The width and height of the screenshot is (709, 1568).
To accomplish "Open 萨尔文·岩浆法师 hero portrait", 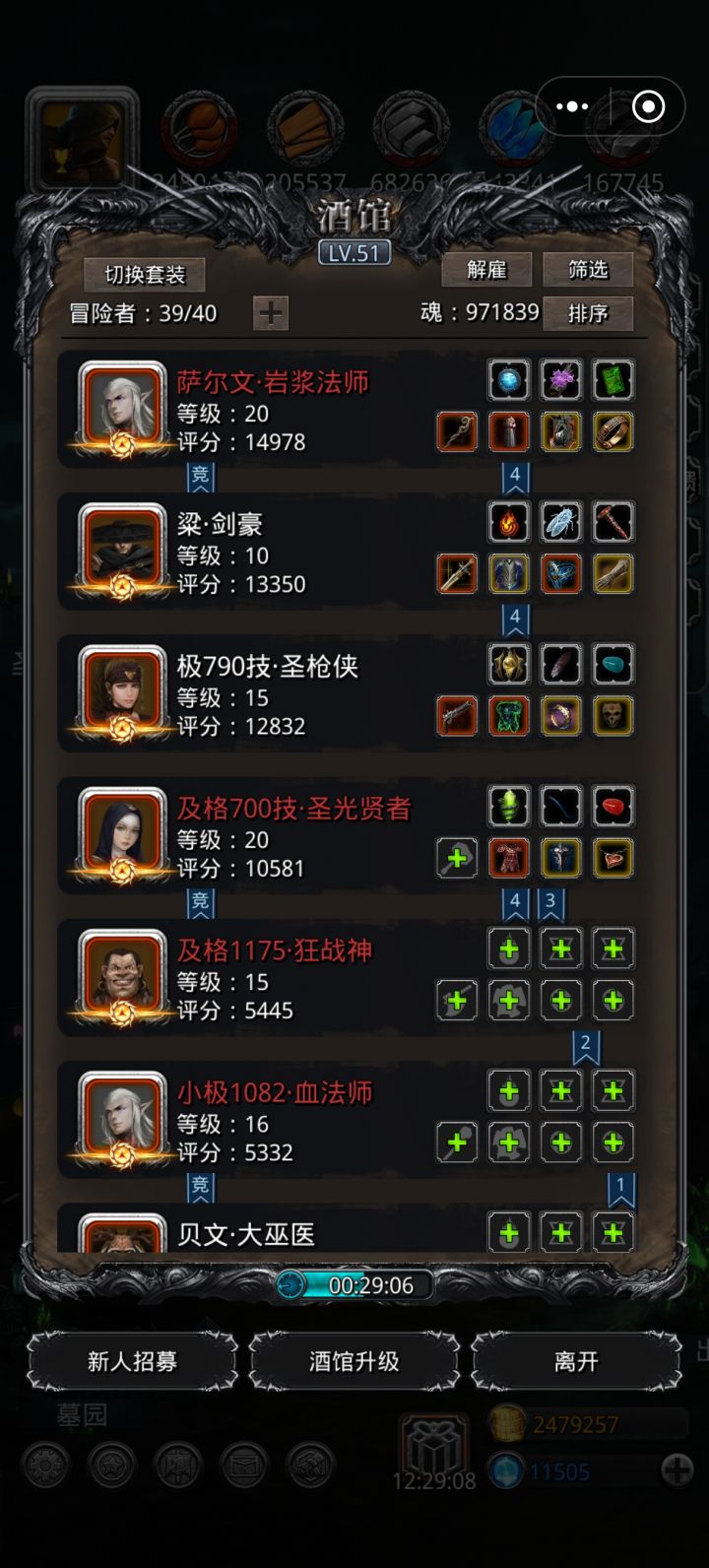I will 123,407.
